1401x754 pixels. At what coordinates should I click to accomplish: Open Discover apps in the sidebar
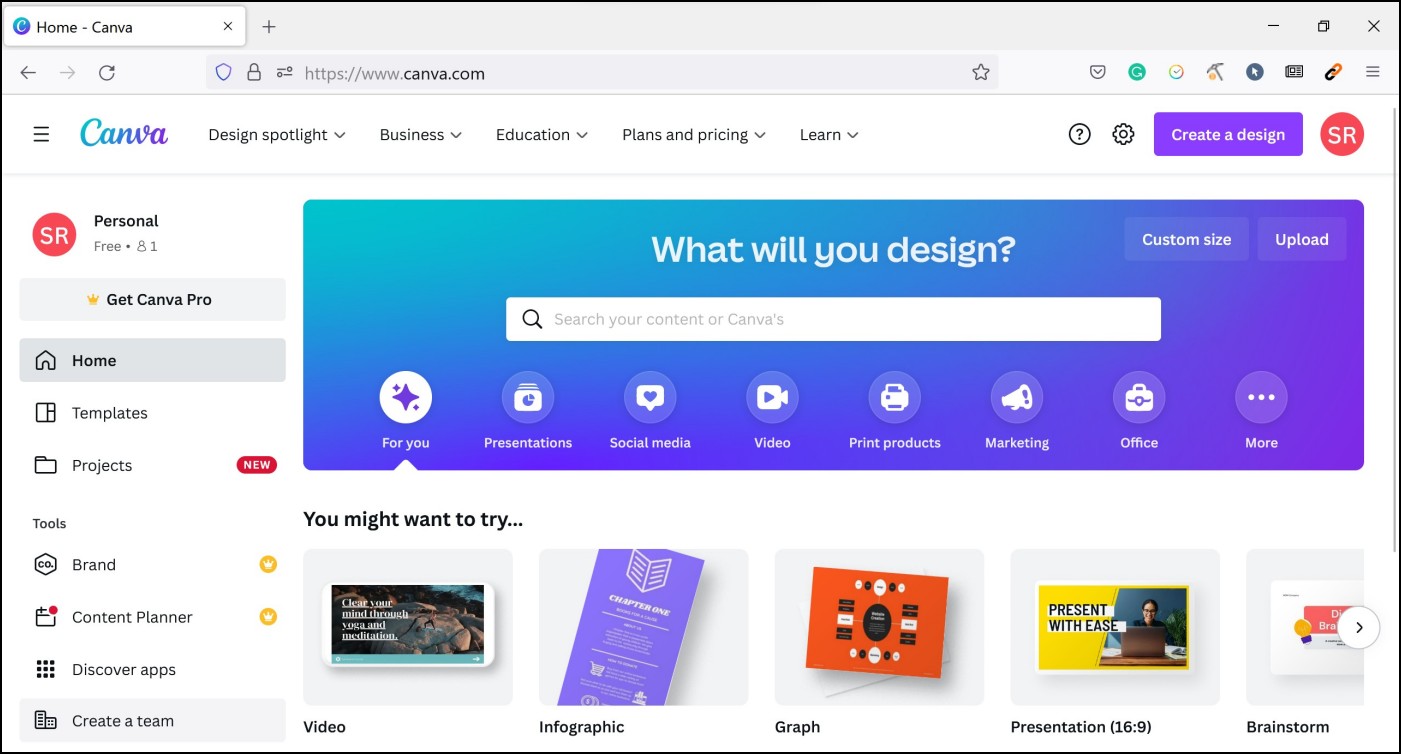152,669
